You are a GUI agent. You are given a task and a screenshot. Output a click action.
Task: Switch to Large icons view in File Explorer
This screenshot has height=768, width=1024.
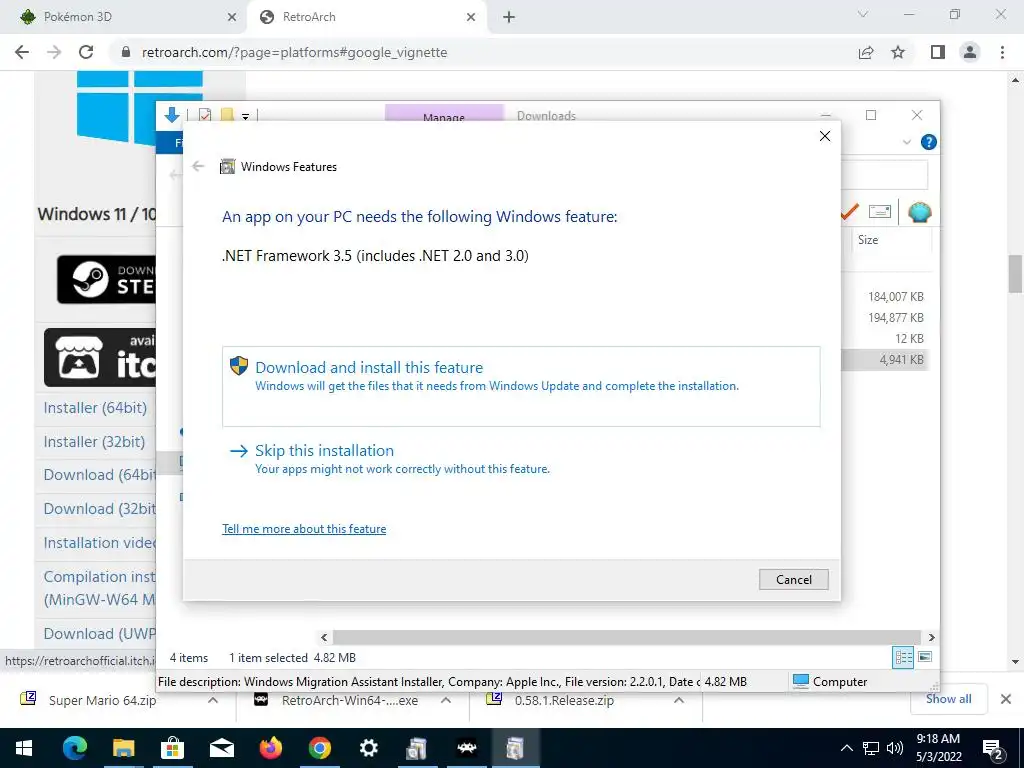tap(925, 657)
